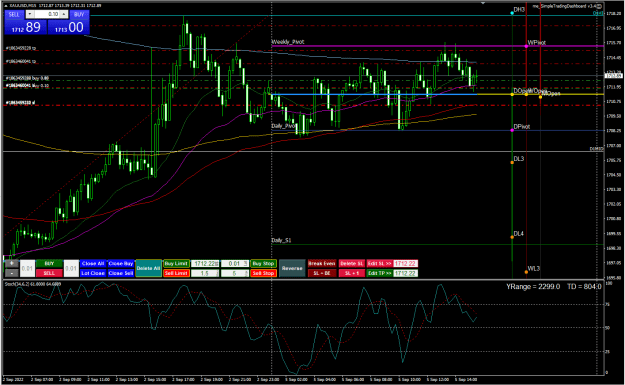The height and width of the screenshot is (385, 625).
Task: Click the Lot Close button
Action: 93,273
